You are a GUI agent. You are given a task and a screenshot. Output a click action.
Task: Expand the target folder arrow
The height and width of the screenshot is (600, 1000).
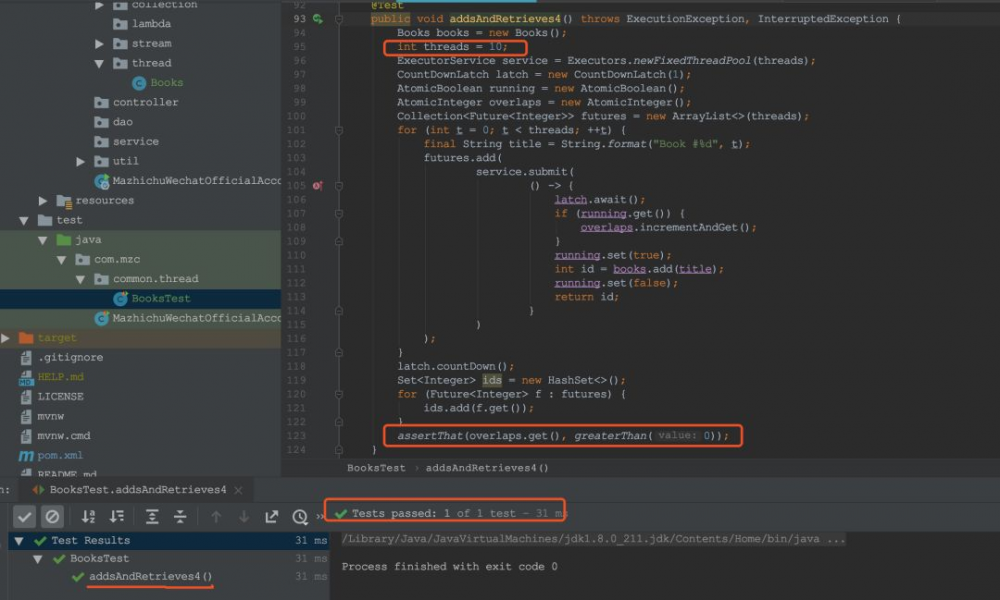coord(5,338)
